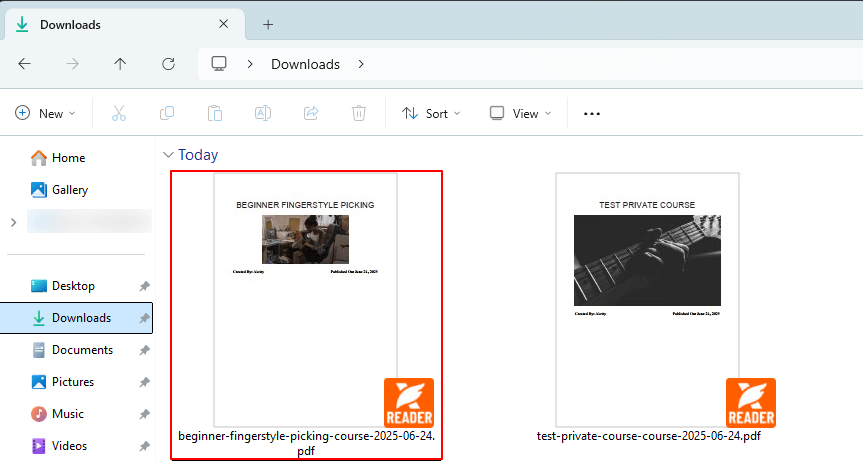Click the pin icon beside Videos

[x=144, y=445]
